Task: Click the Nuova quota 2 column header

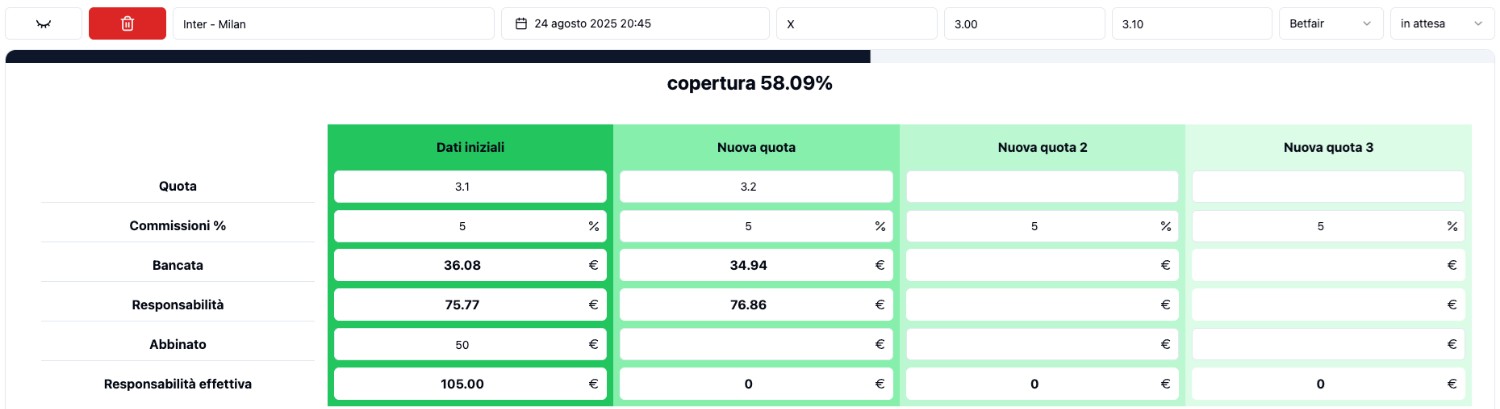Action: click(1042, 147)
